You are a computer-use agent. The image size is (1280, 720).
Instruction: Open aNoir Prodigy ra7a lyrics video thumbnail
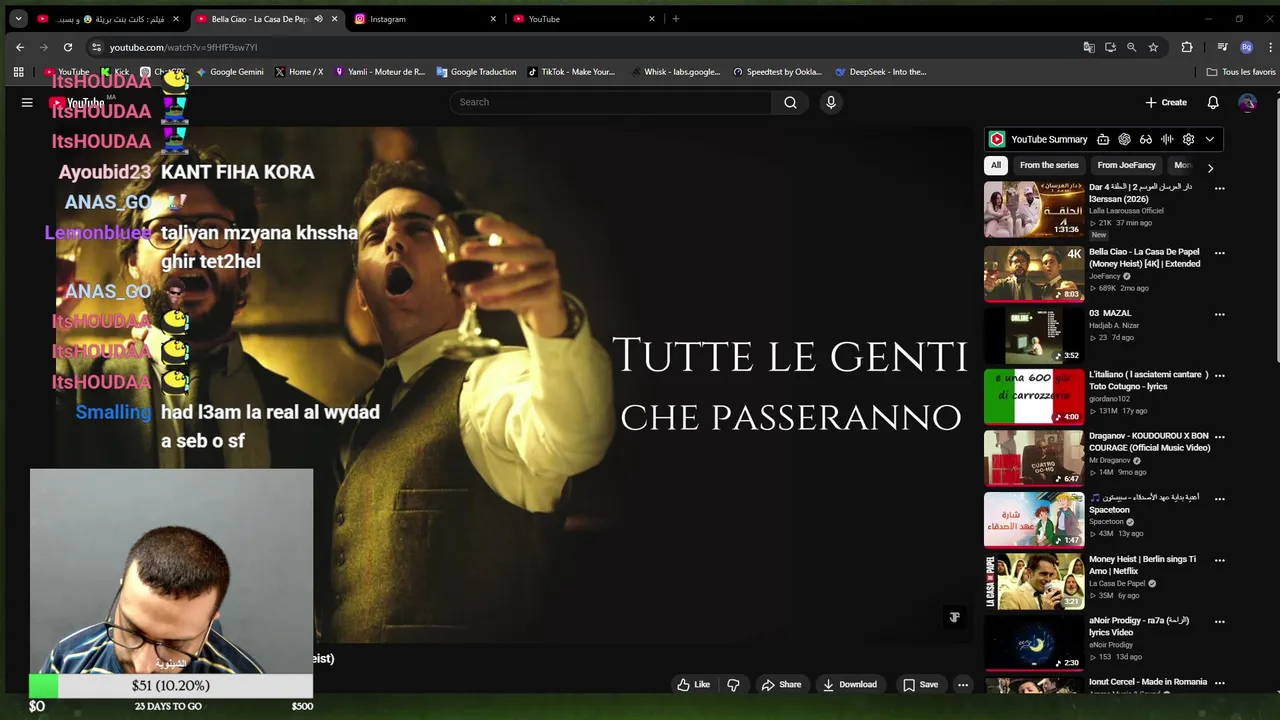click(x=1033, y=642)
